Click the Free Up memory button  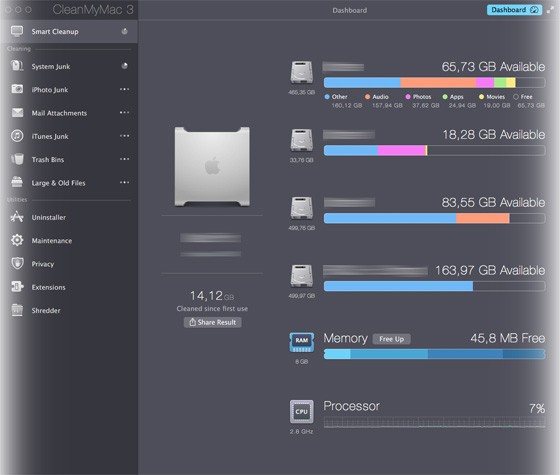[x=391, y=339]
